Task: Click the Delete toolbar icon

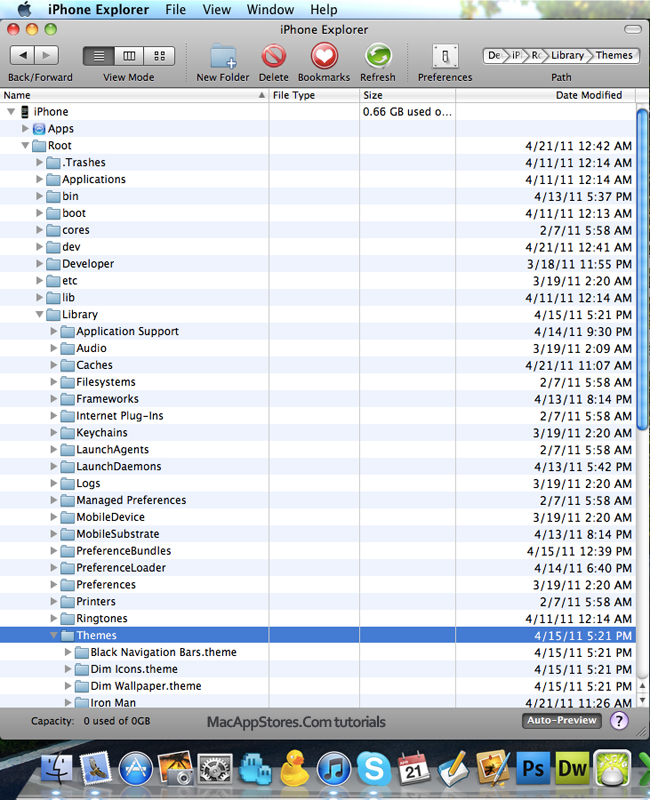Action: (273, 56)
